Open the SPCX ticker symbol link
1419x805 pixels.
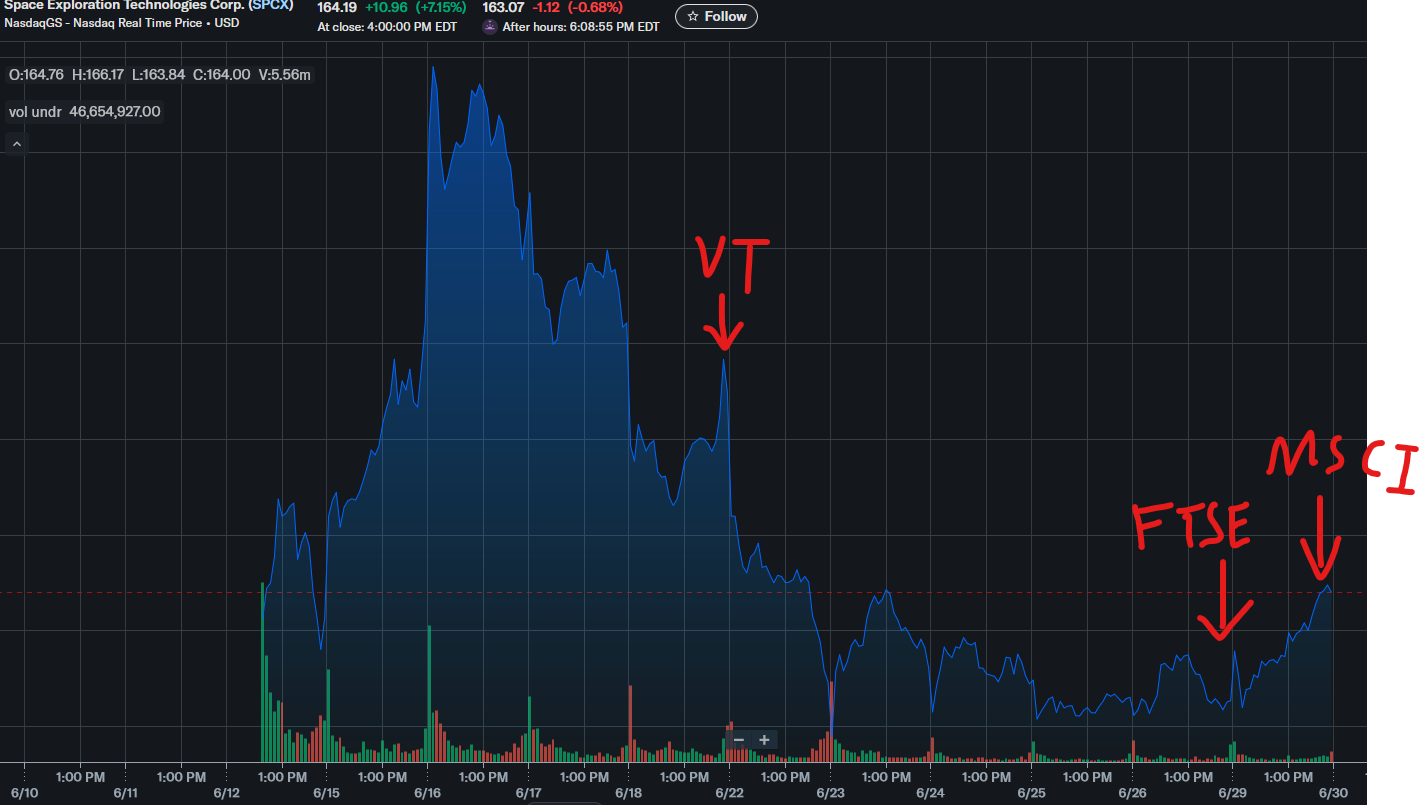pyautogui.click(x=271, y=5)
